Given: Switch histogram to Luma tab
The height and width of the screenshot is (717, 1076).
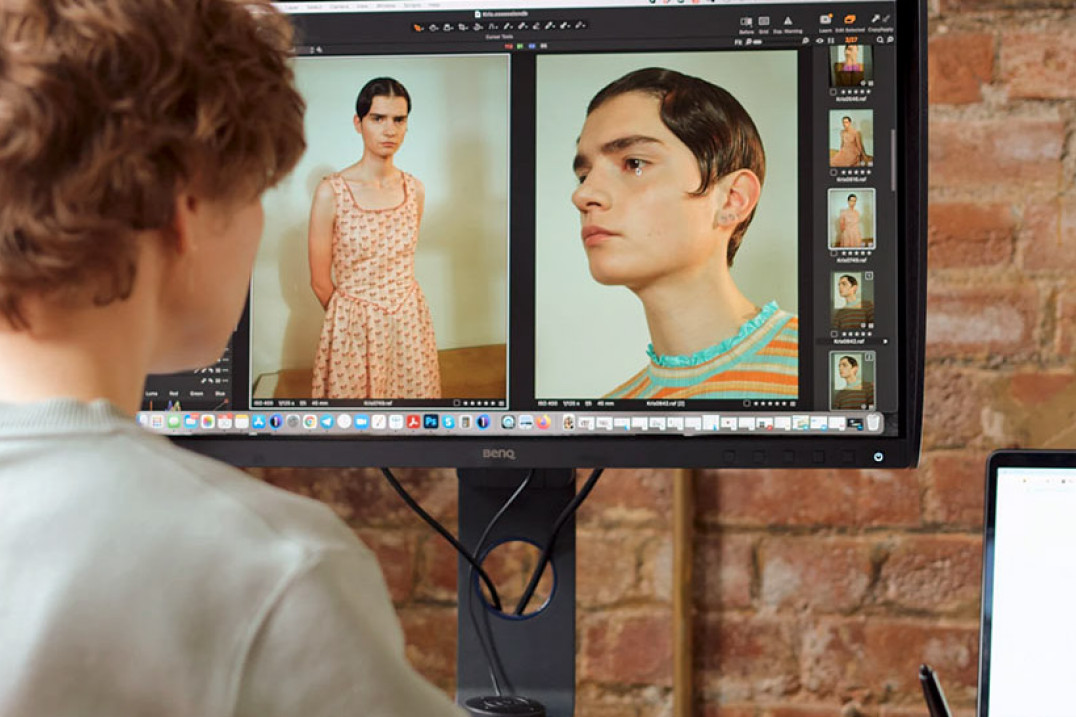Looking at the screenshot, I should (152, 393).
